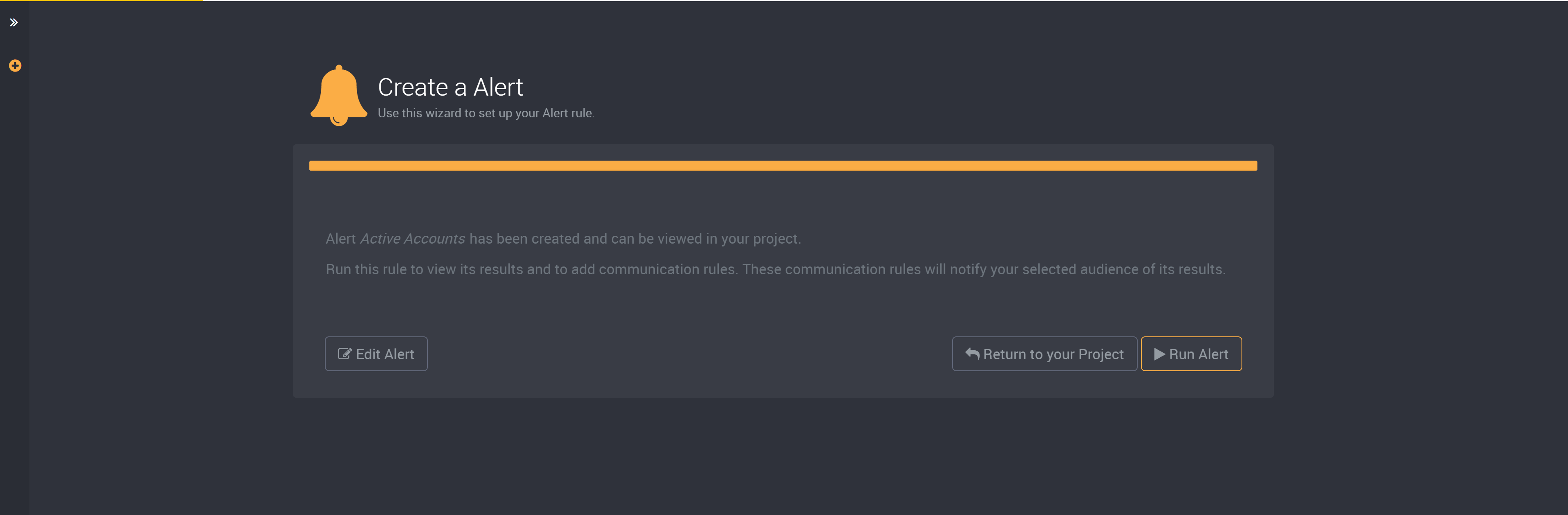Click the Active Accounts alert name text
Screen dimensions: 1568x515
click(x=412, y=238)
